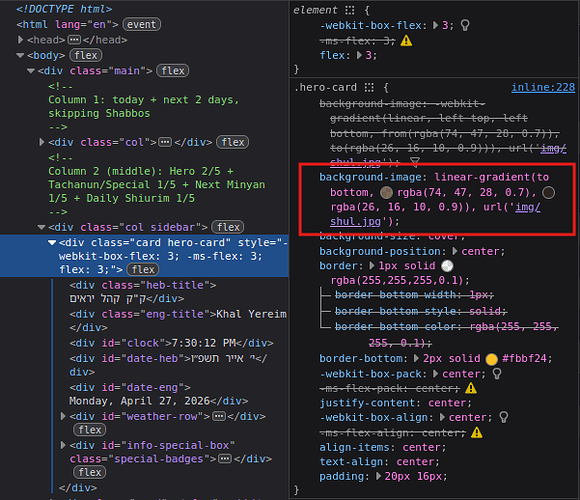Expand -webkit-box-align value arrow
The image size is (580, 500).
442,417
